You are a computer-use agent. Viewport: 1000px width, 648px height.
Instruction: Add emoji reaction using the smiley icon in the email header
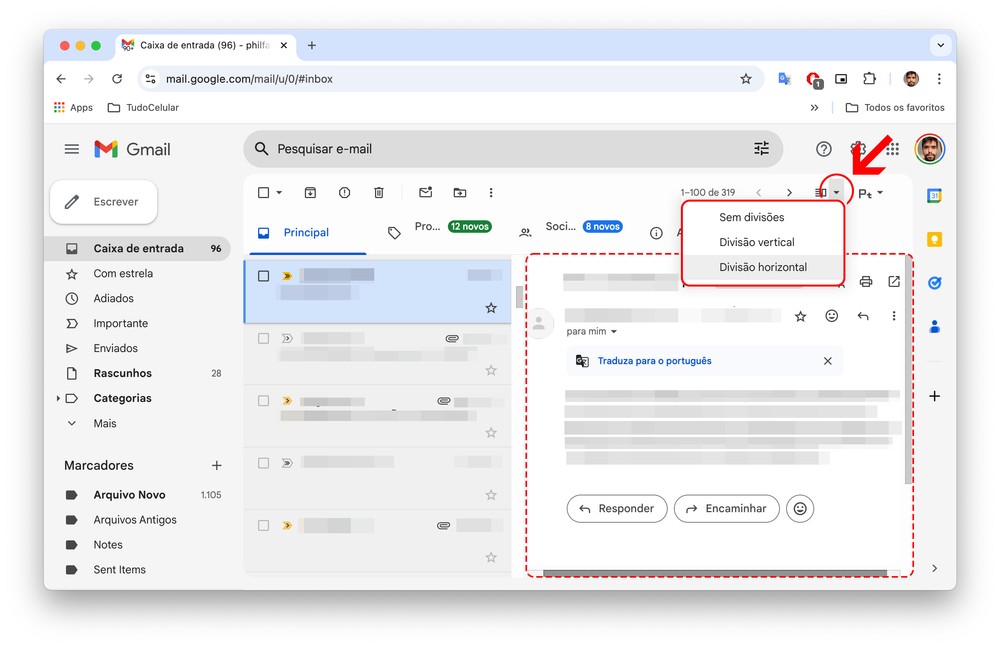831,316
